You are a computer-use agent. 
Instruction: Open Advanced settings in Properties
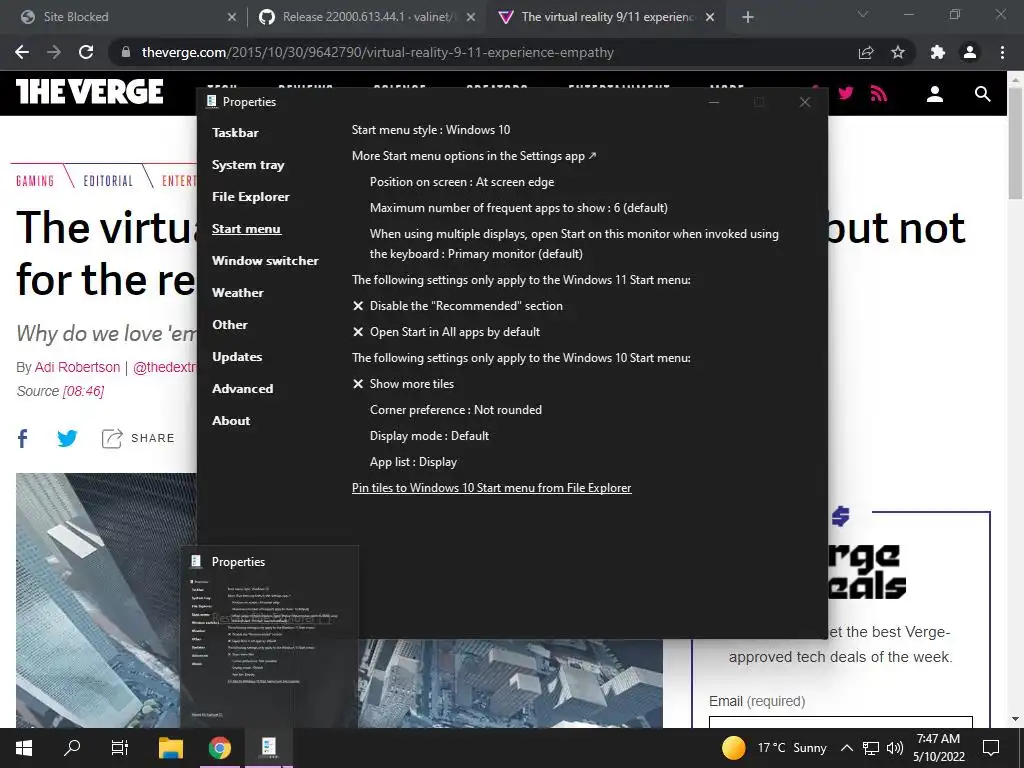[x=242, y=389]
